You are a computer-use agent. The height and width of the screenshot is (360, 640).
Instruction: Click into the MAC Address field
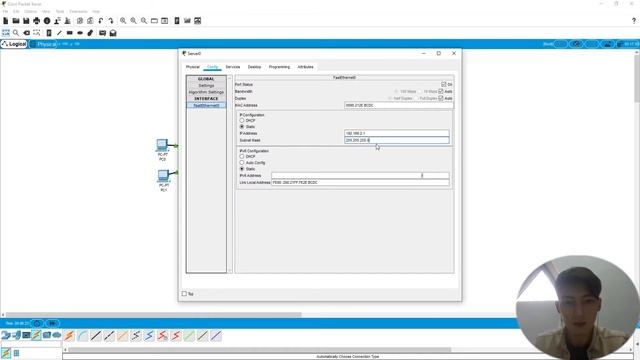(399, 105)
